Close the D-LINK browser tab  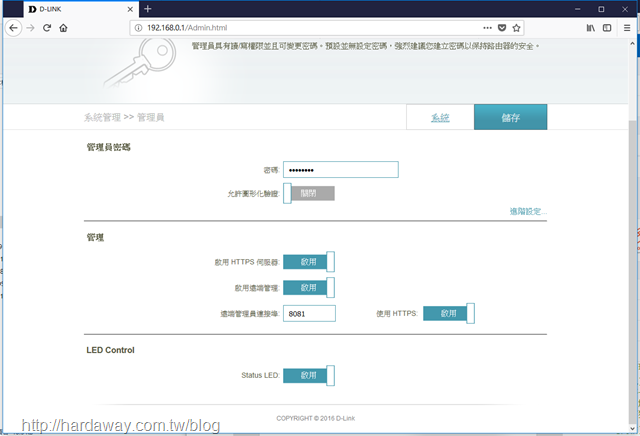tap(130, 9)
